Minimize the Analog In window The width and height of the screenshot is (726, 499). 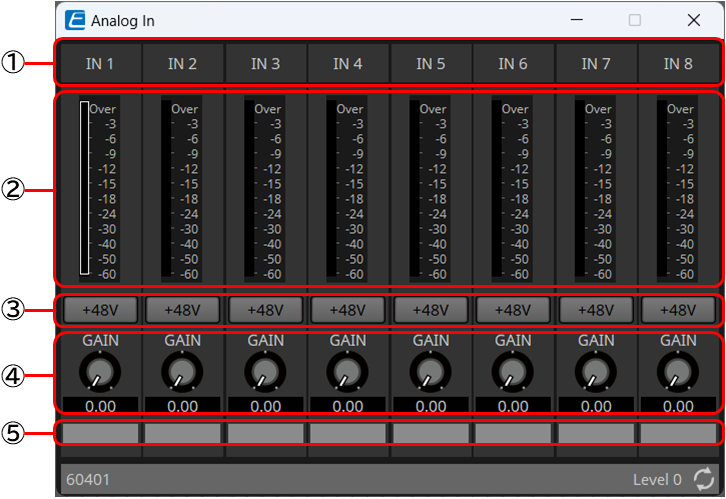tap(576, 20)
